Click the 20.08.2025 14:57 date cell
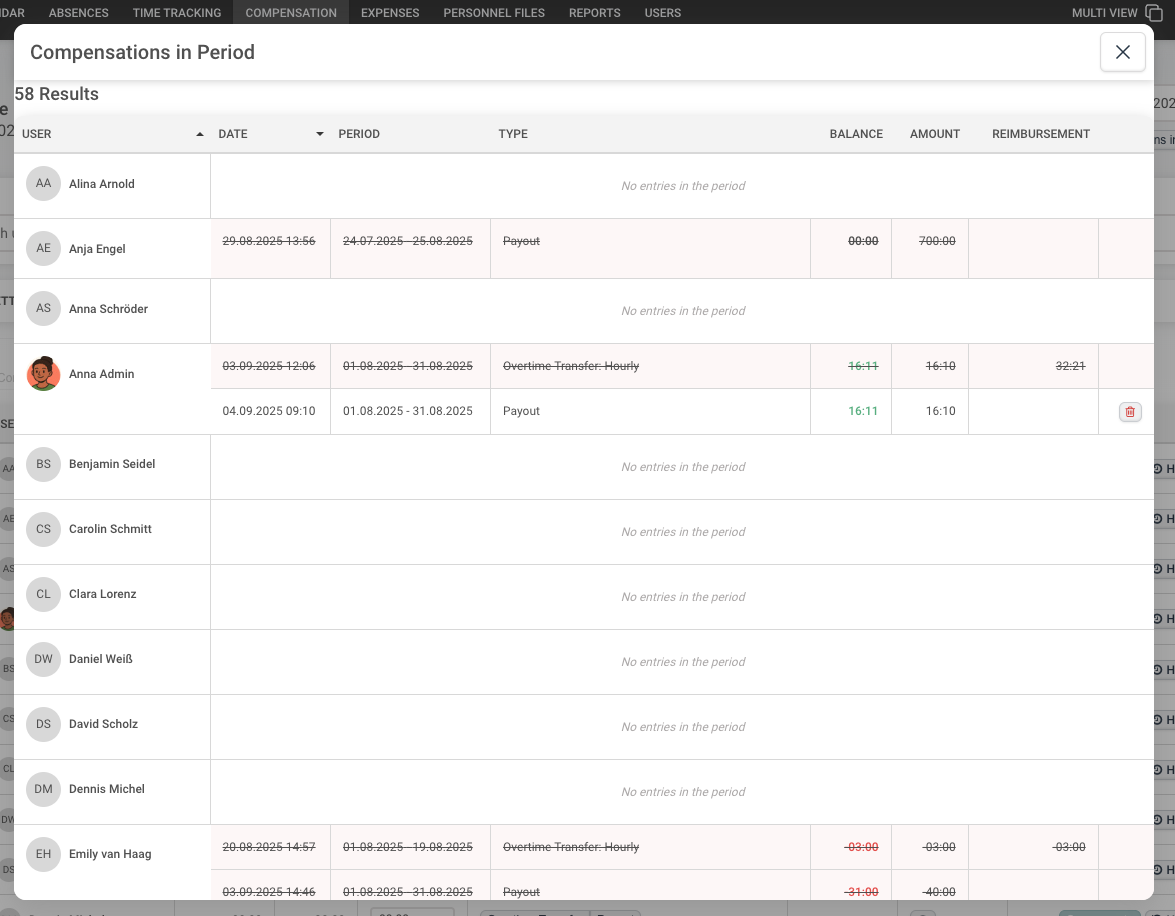 pos(269,847)
